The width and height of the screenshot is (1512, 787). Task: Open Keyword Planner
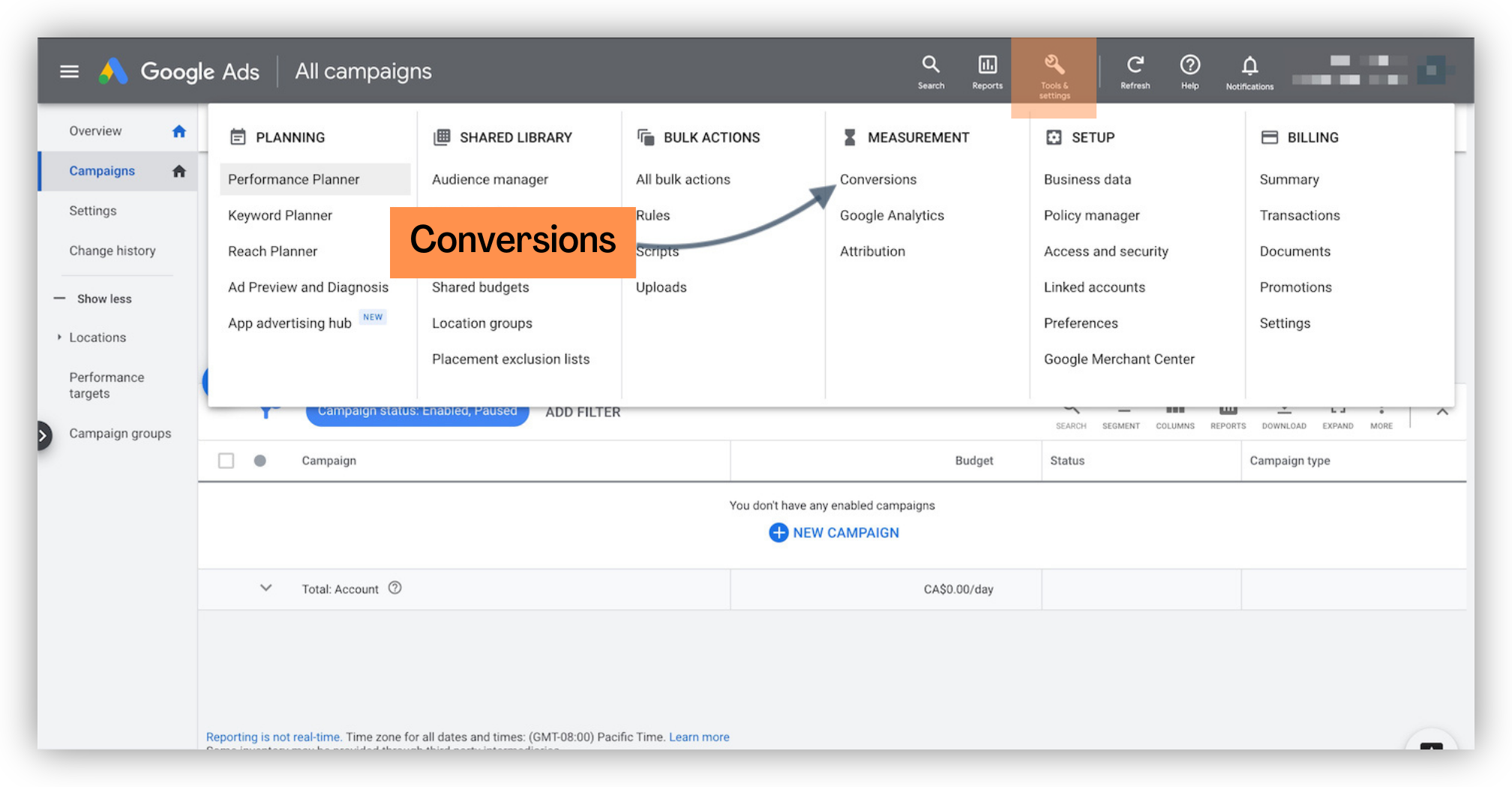tap(280, 215)
